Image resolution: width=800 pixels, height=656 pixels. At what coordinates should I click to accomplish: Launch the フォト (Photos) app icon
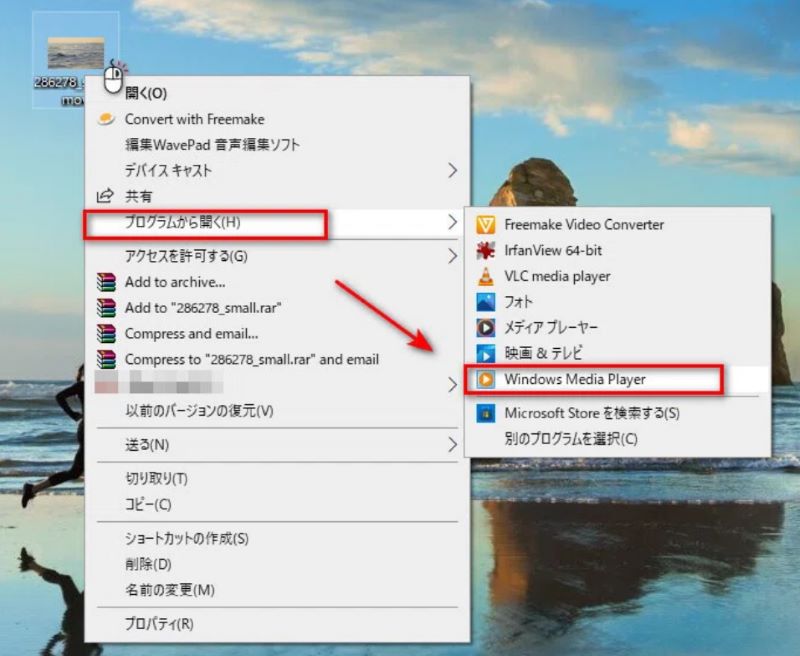click(x=487, y=302)
